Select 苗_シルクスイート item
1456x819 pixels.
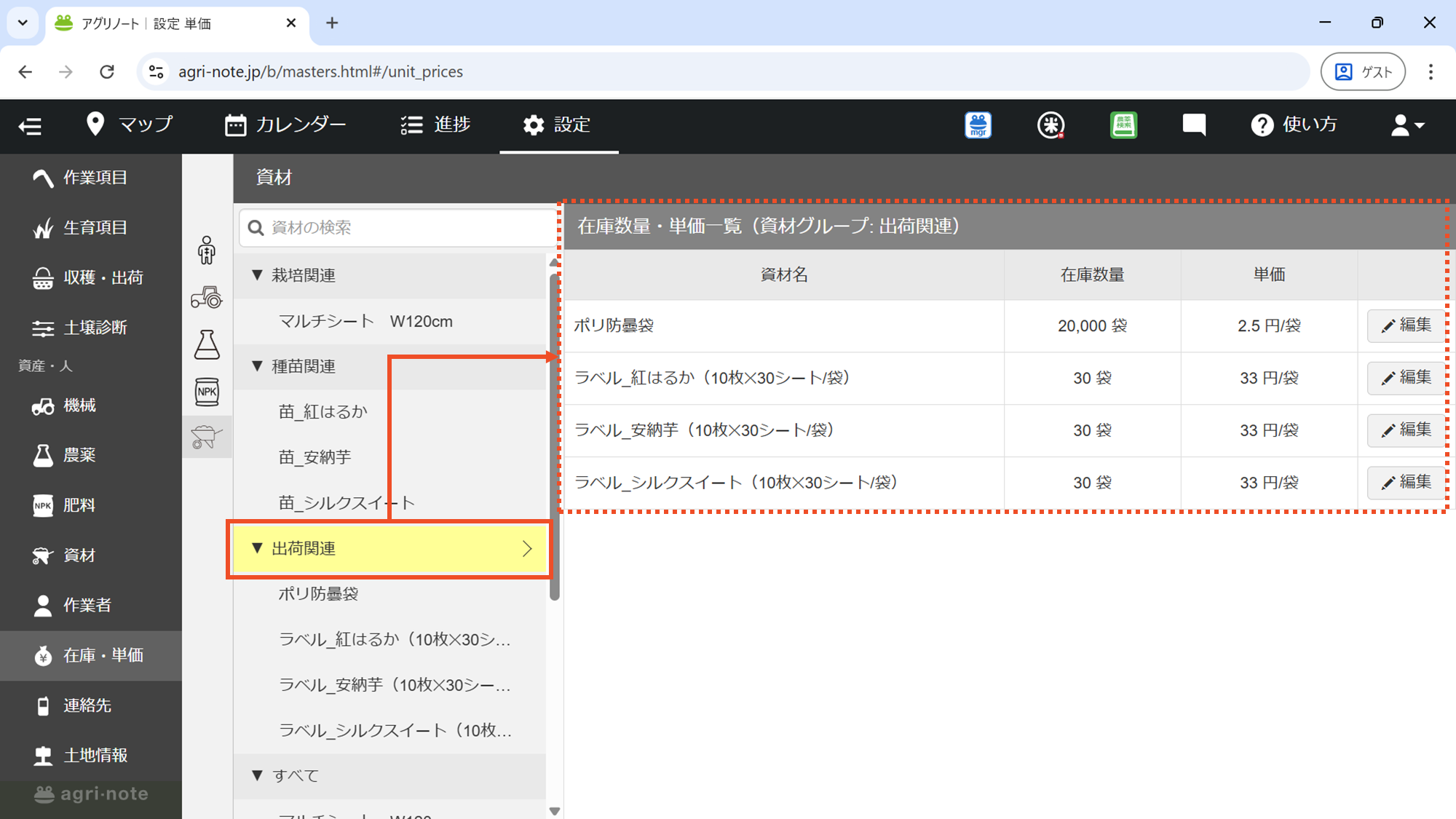click(390, 503)
